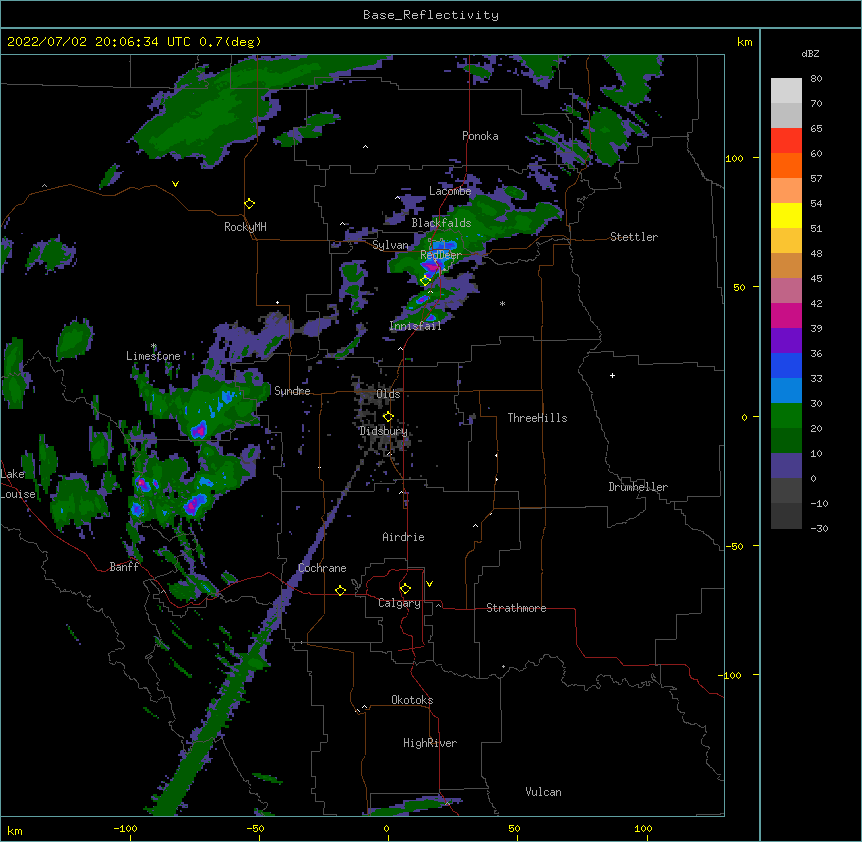Click the Cochrane town label
The image size is (862, 842).
click(322, 568)
